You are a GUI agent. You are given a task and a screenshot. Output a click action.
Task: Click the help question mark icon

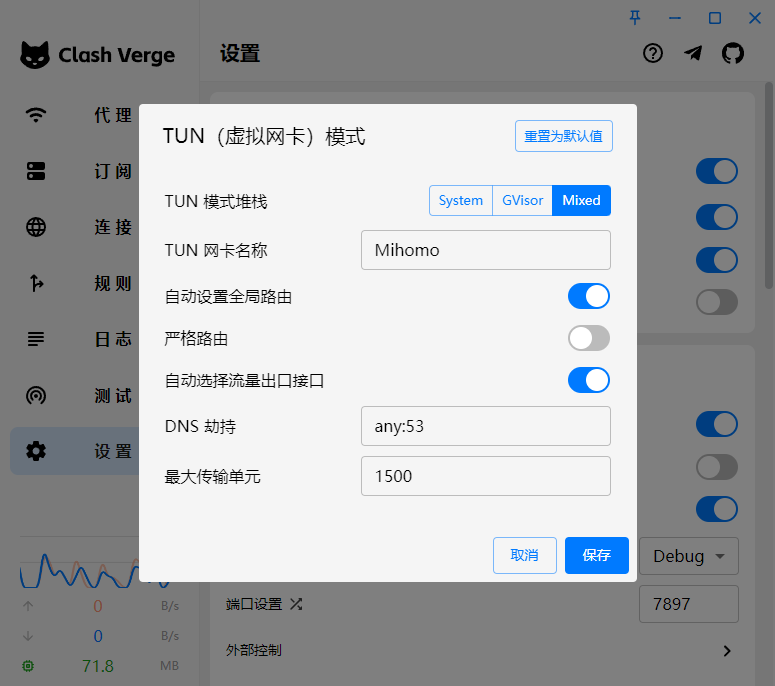tap(653, 54)
